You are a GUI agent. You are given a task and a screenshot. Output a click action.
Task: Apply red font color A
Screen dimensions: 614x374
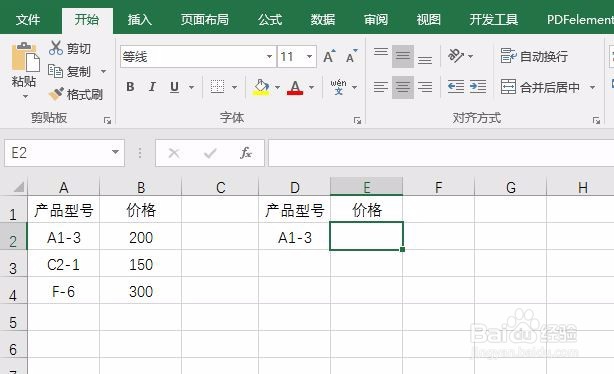tap(295, 87)
